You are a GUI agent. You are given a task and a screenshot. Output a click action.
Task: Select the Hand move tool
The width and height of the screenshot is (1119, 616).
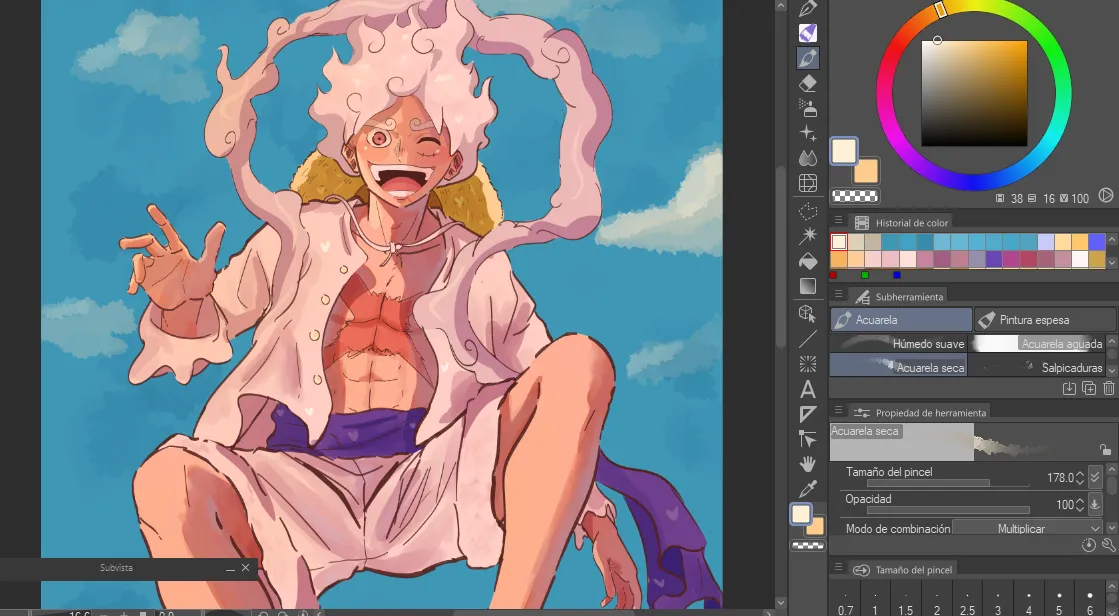[808, 465]
